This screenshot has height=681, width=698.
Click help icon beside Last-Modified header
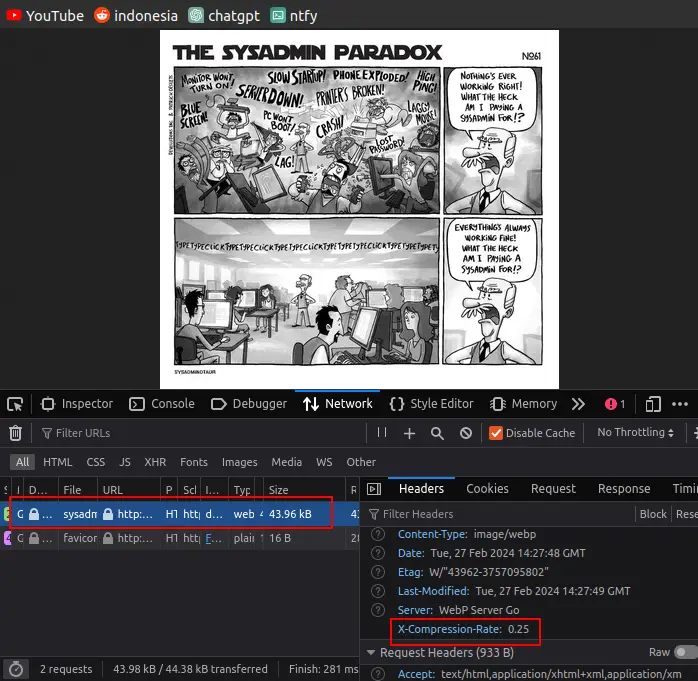coord(377,591)
